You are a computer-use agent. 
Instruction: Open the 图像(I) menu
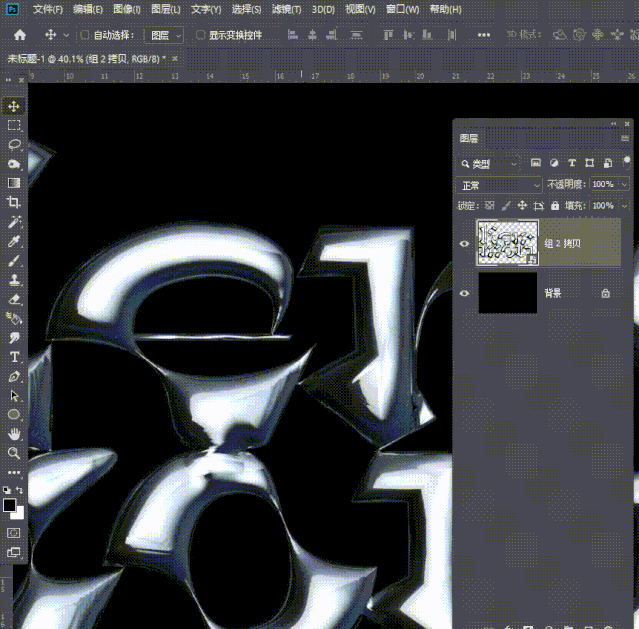pyautogui.click(x=127, y=9)
